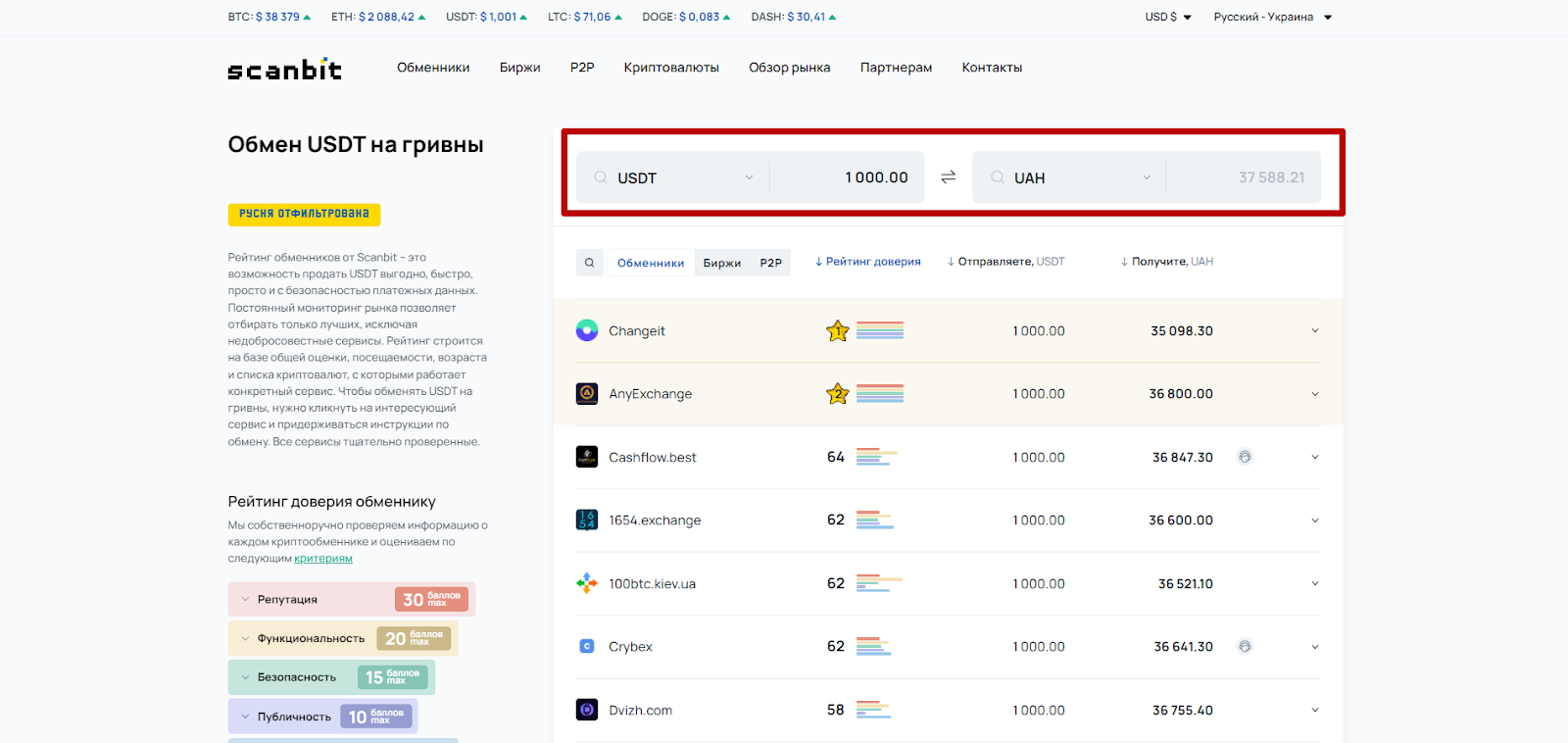Expand the Dvizh.com row details
This screenshot has height=743, width=1568.
pyautogui.click(x=1315, y=710)
